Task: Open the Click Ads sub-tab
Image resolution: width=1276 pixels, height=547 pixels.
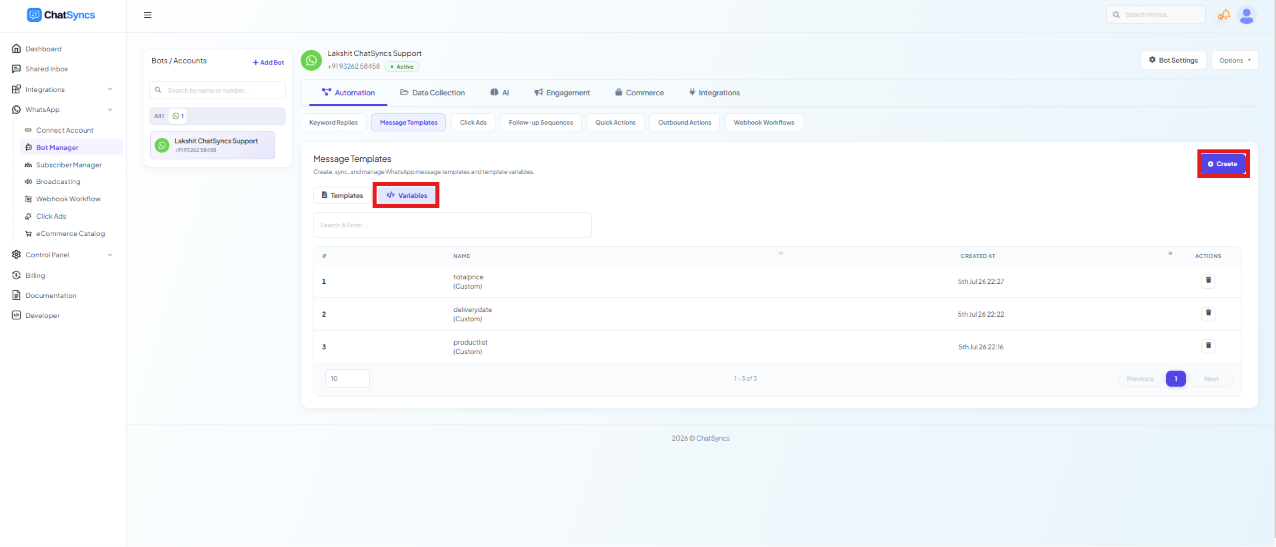Action: tap(473, 122)
